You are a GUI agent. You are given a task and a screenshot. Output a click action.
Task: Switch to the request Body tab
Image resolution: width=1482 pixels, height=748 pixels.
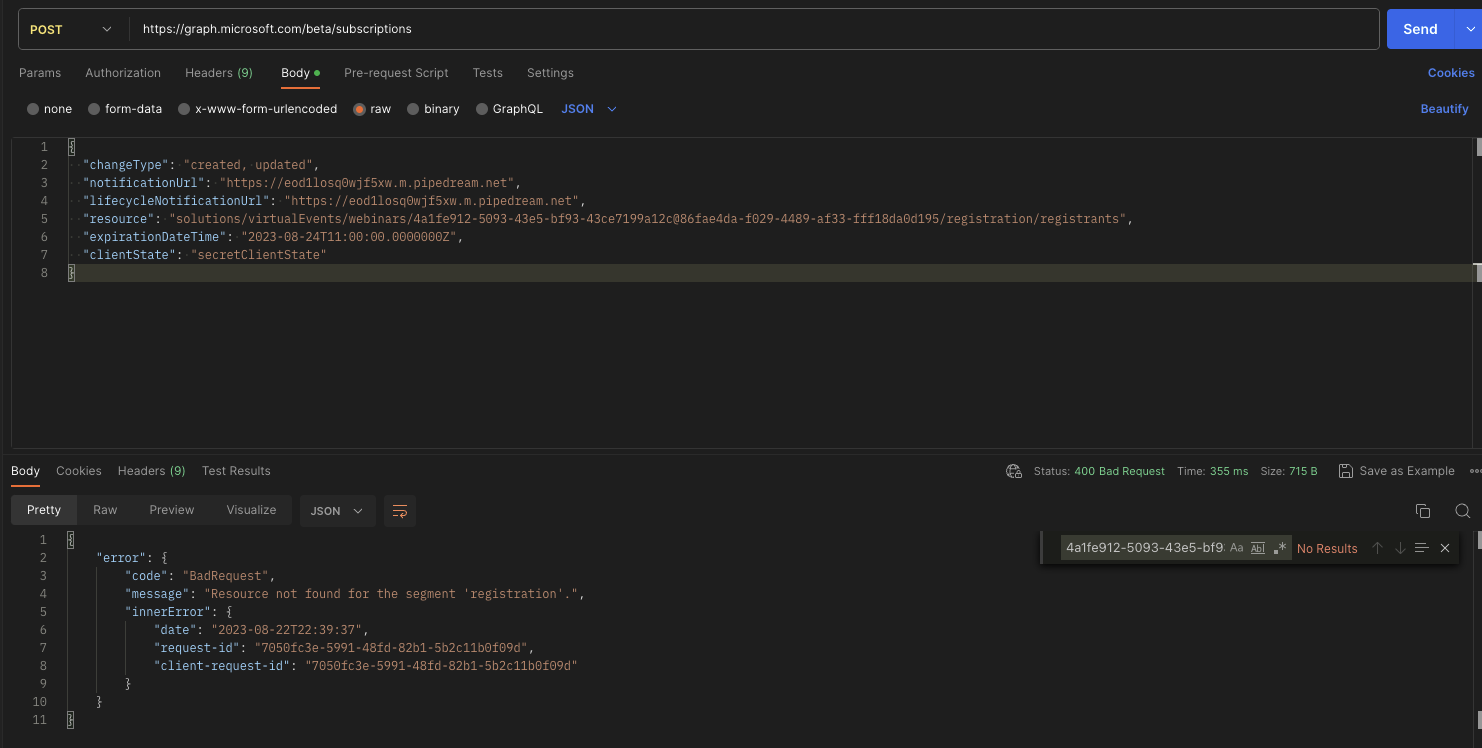click(x=300, y=73)
